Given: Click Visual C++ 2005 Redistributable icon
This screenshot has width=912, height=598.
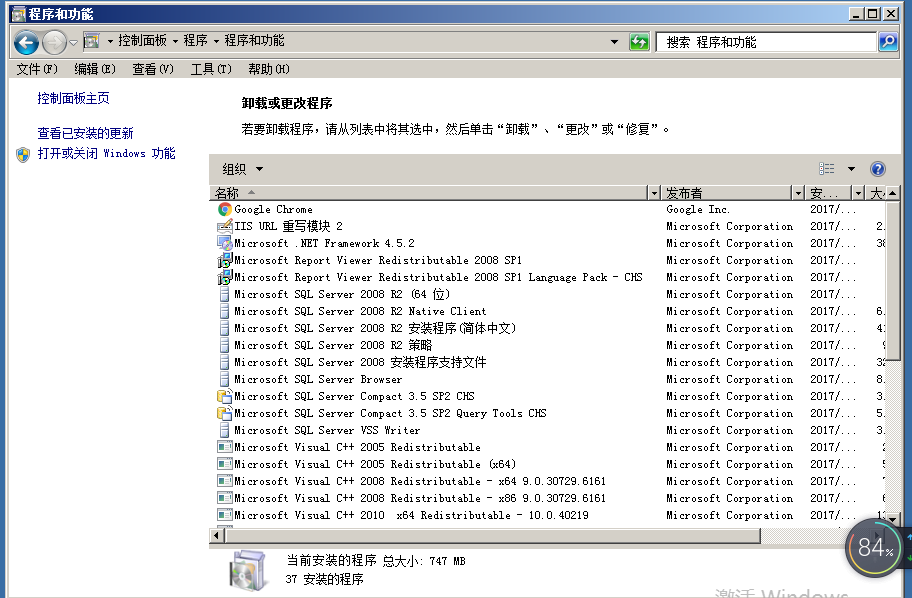Looking at the screenshot, I should [x=225, y=447].
